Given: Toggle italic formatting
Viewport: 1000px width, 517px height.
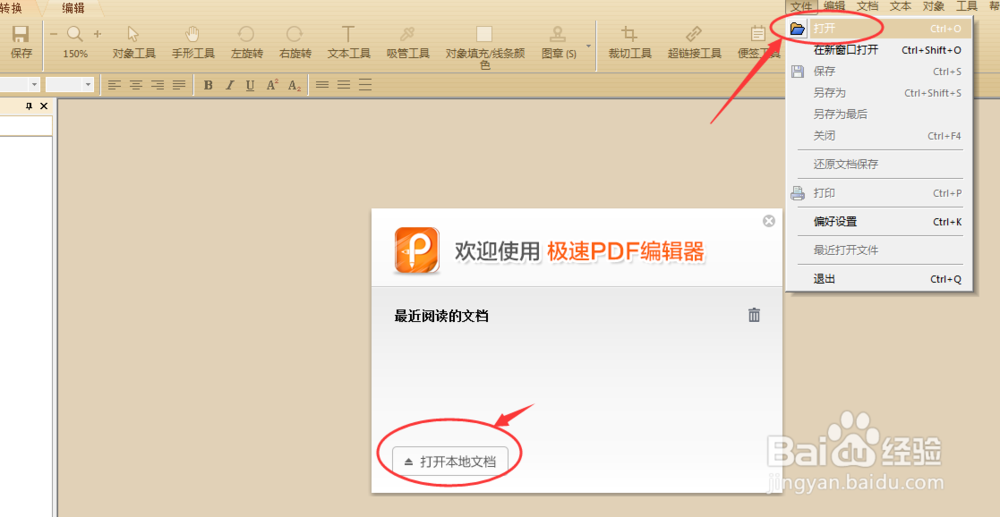Looking at the screenshot, I should (x=230, y=85).
